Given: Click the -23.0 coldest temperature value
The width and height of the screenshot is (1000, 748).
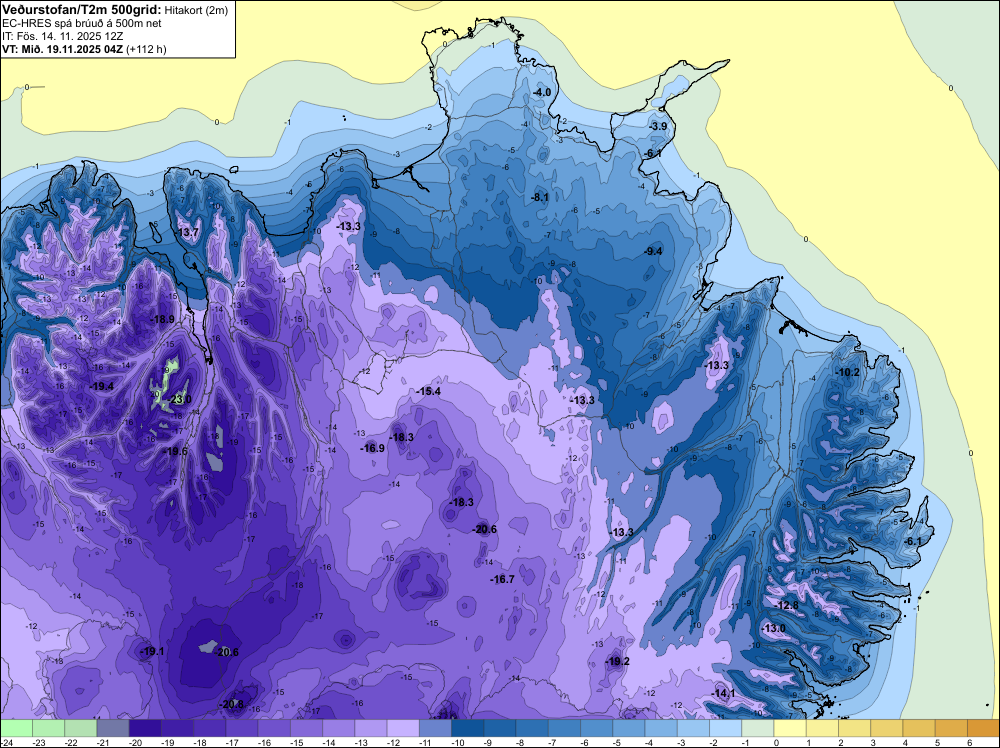Looking at the screenshot, I should coord(179,400).
